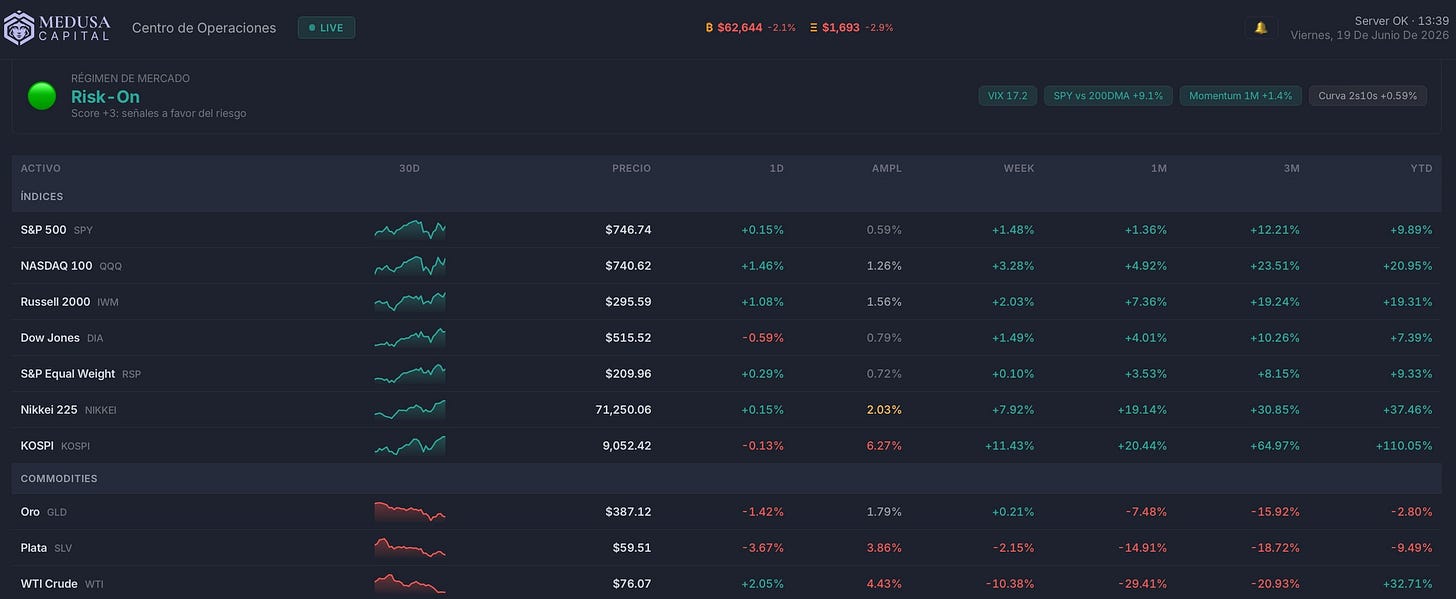The width and height of the screenshot is (1456, 599).
Task: Open the notification bell
Action: point(1260,28)
